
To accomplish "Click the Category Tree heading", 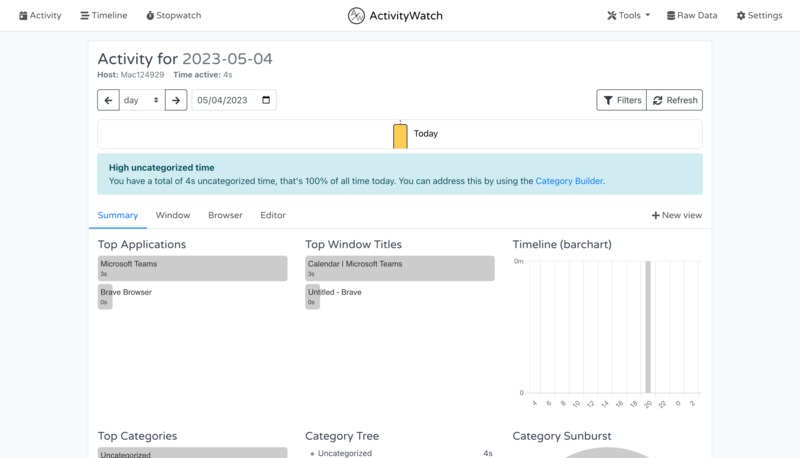I will [342, 436].
